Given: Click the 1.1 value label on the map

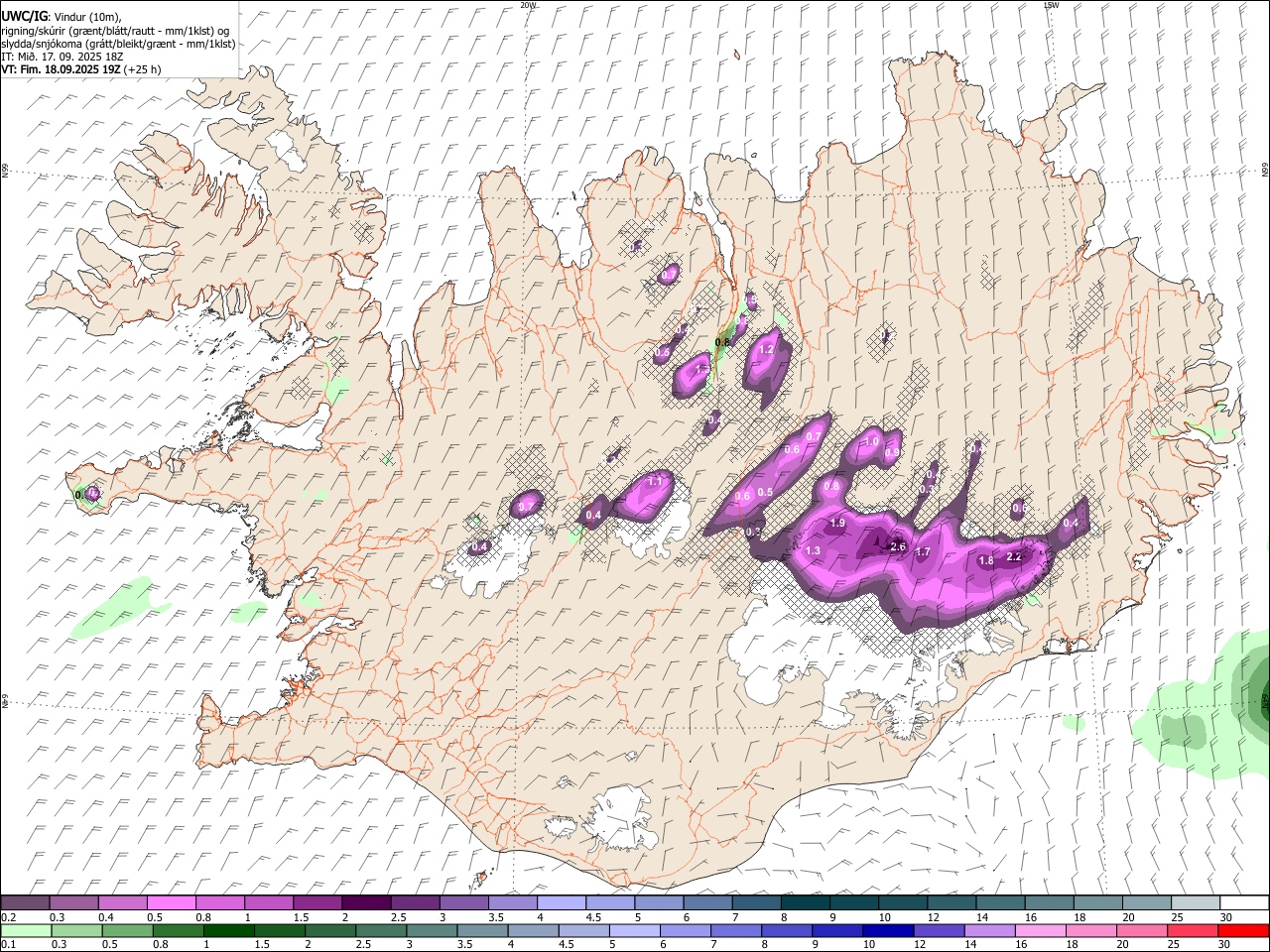Looking at the screenshot, I should tap(655, 481).
